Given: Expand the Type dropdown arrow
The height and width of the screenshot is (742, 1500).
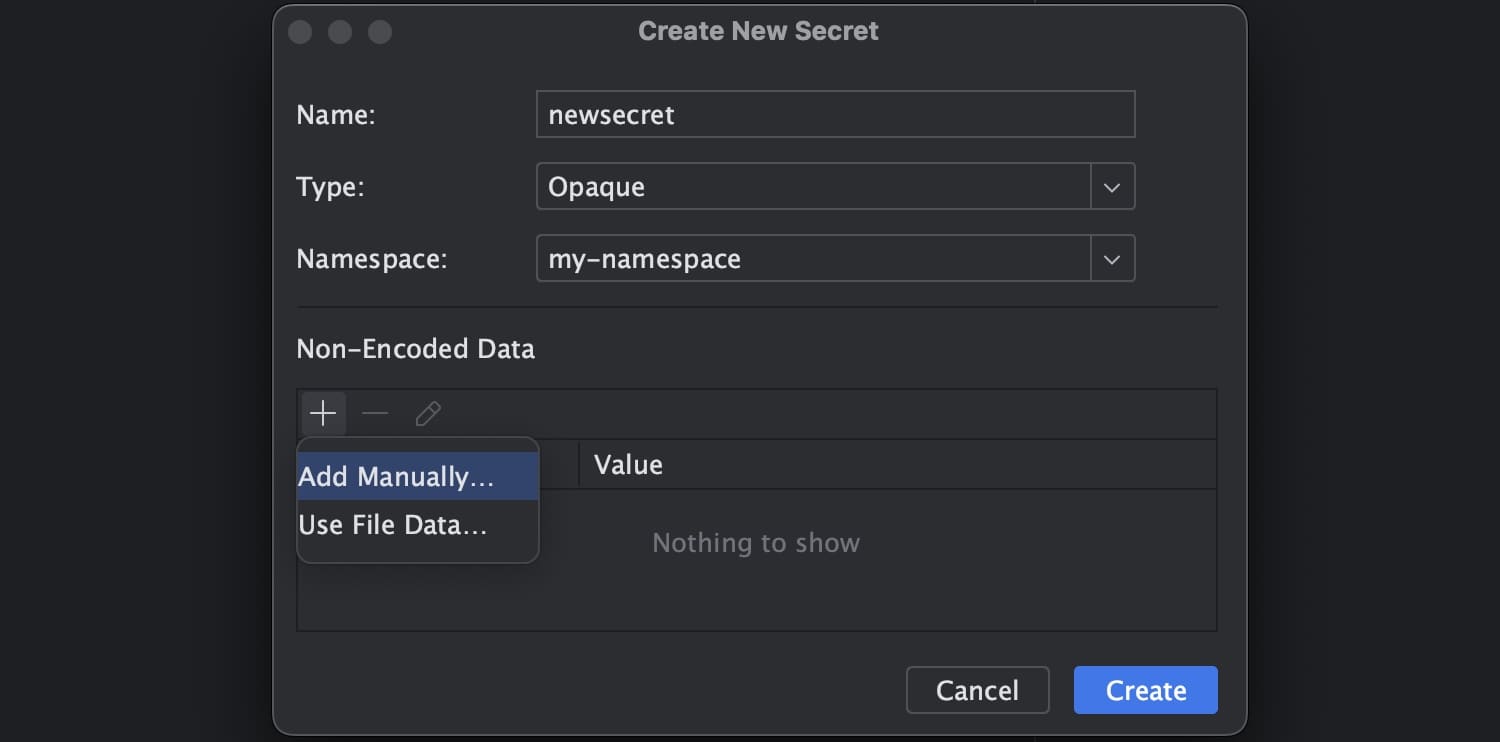Looking at the screenshot, I should point(1112,187).
